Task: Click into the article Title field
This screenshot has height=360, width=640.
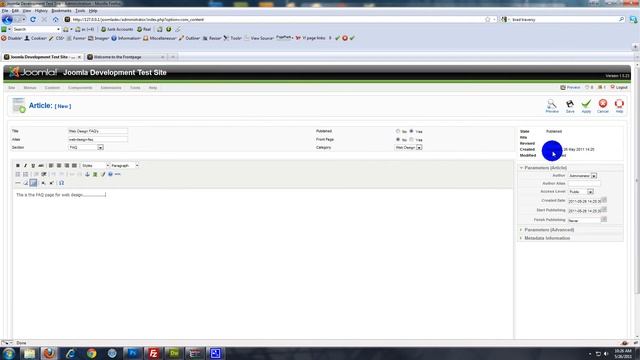Action: pyautogui.click(x=98, y=131)
